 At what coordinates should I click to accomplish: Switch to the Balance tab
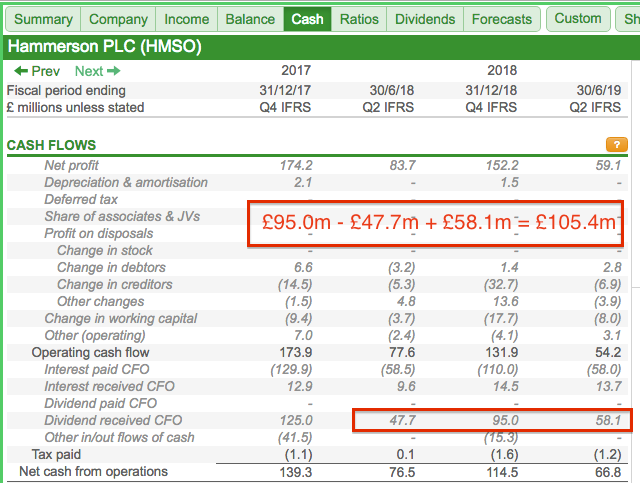[x=250, y=19]
